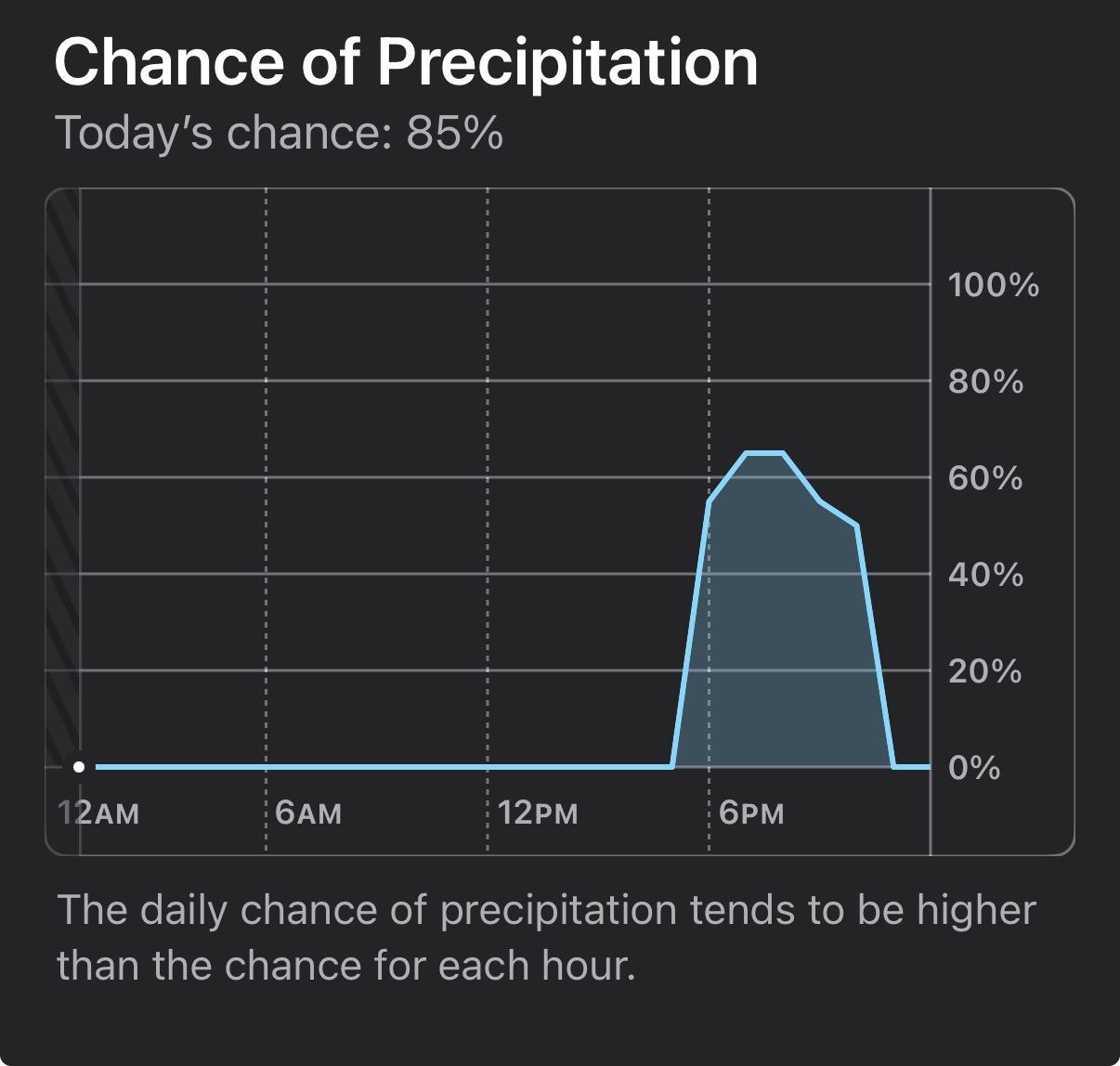Select the "Today's chance: 85%" subtitle
Screen dimensions: 1120x1066
coord(279,133)
